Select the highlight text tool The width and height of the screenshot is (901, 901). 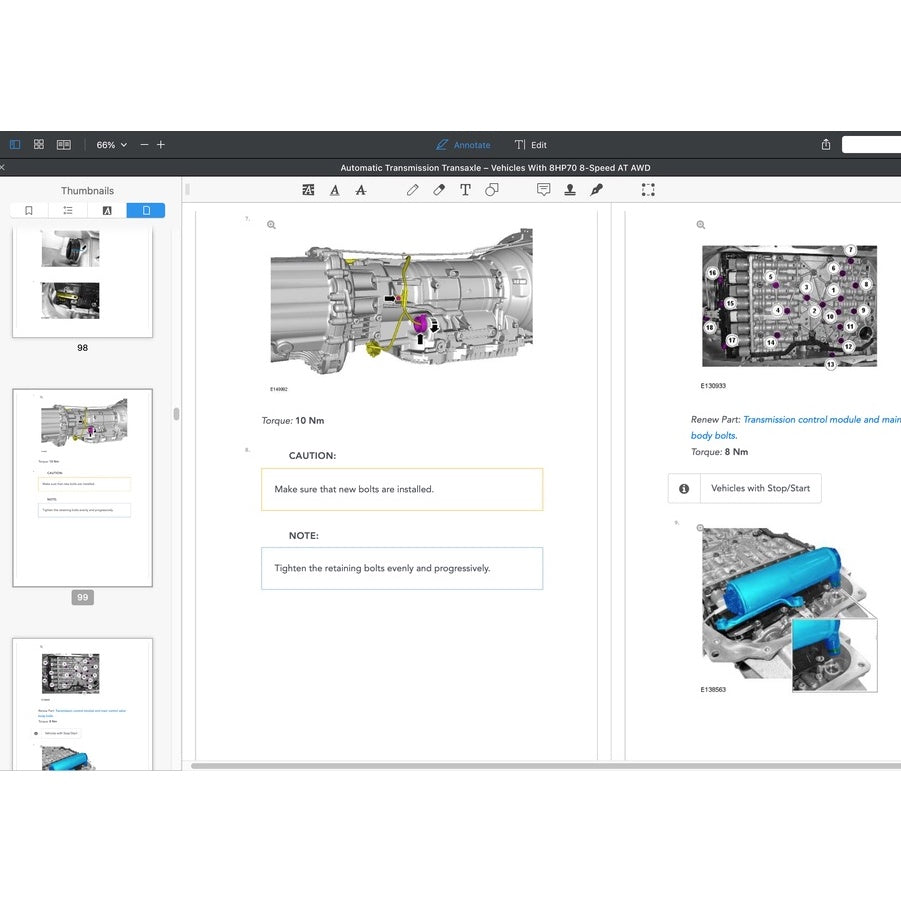pyautogui.click(x=308, y=190)
